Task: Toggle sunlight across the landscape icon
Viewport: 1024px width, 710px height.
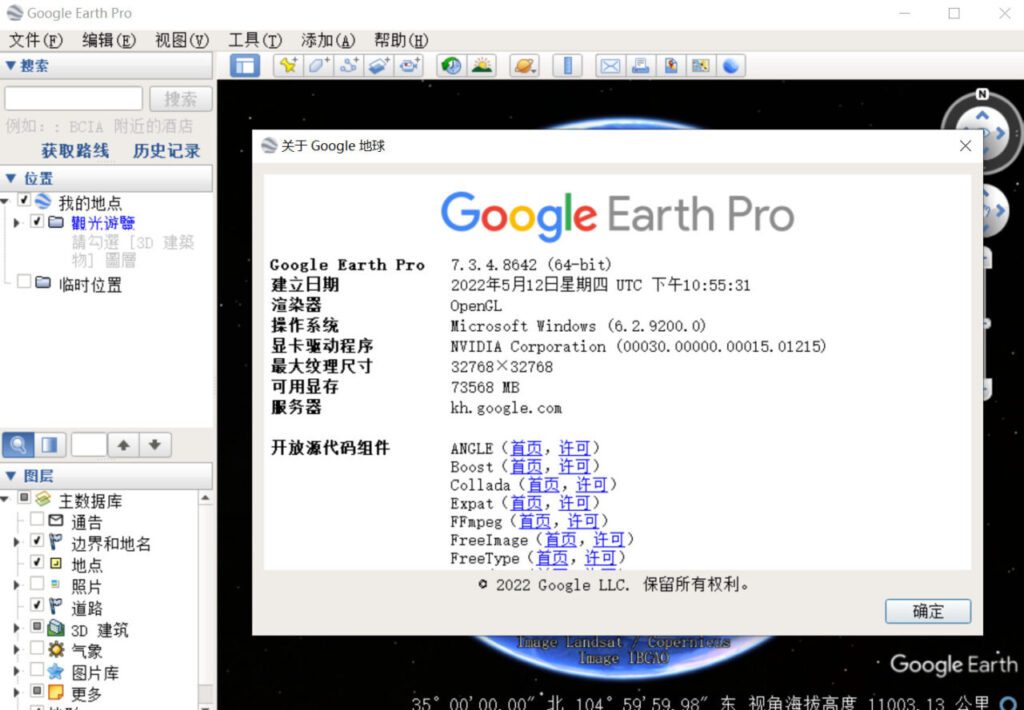Action: 482,66
